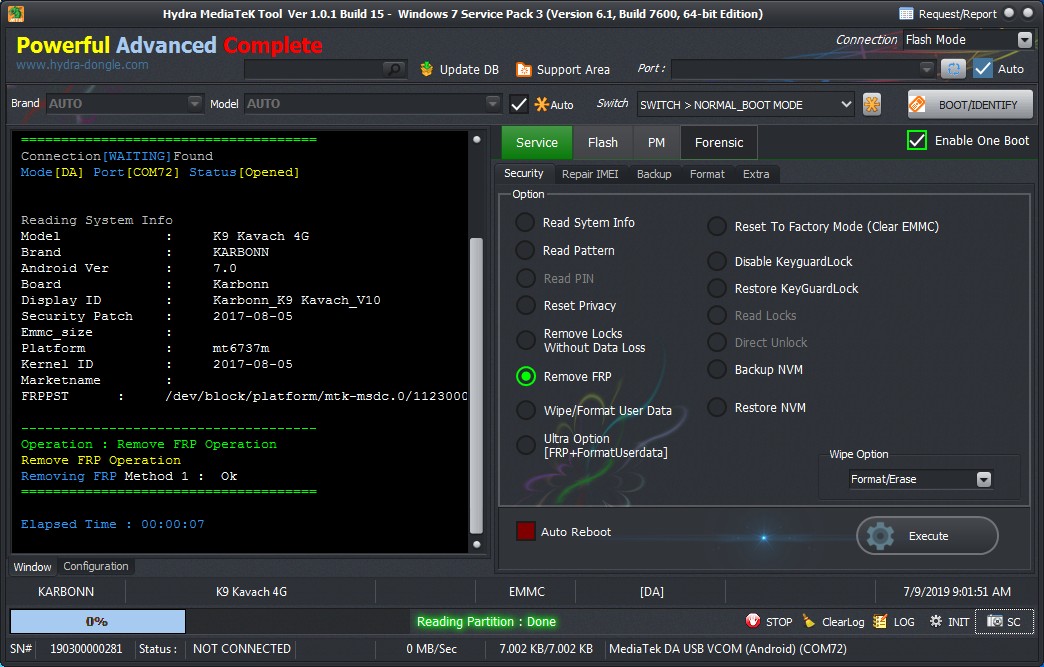Open the Backup sub-tab
Image resolution: width=1044 pixels, height=667 pixels.
[654, 174]
